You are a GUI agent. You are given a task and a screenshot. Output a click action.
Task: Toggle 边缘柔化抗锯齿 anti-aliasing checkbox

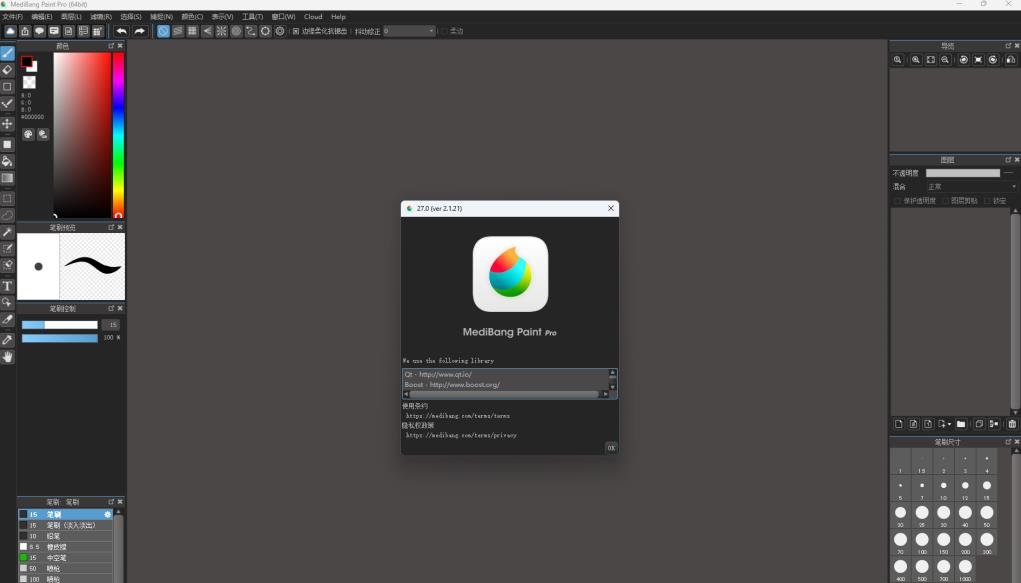click(x=296, y=31)
